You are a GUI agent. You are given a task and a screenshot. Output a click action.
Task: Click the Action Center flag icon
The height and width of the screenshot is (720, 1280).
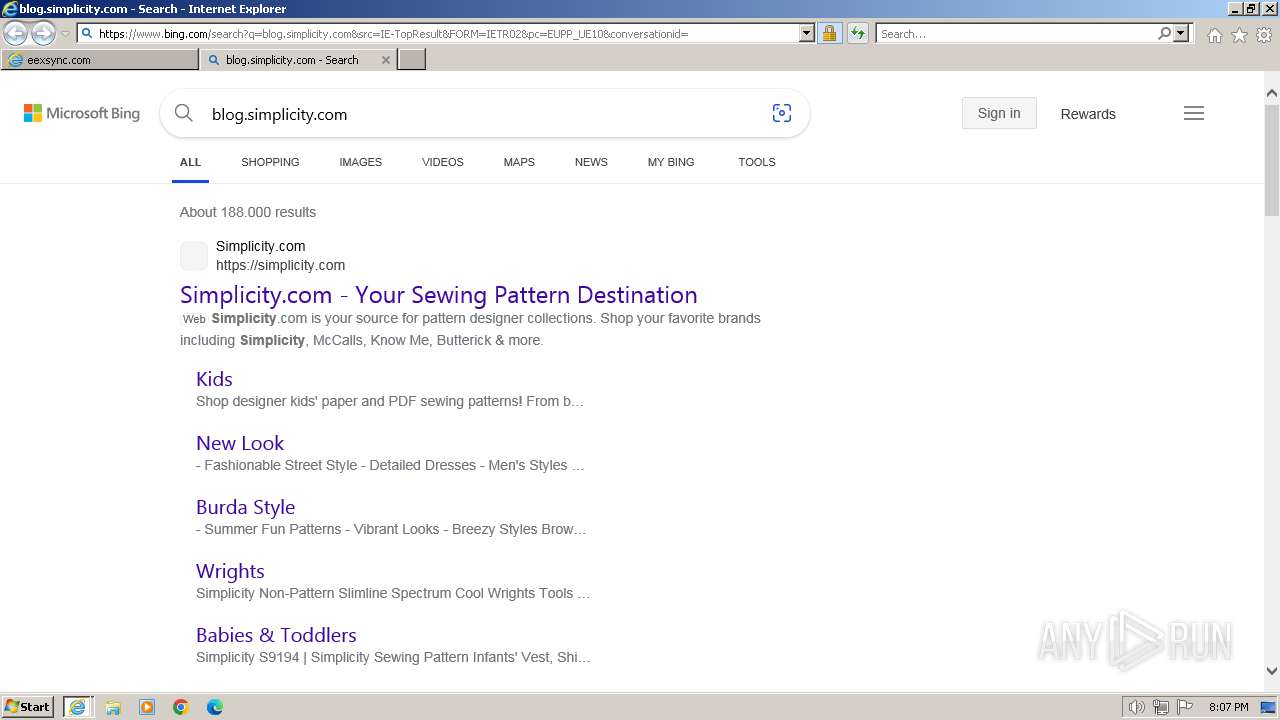point(1185,707)
